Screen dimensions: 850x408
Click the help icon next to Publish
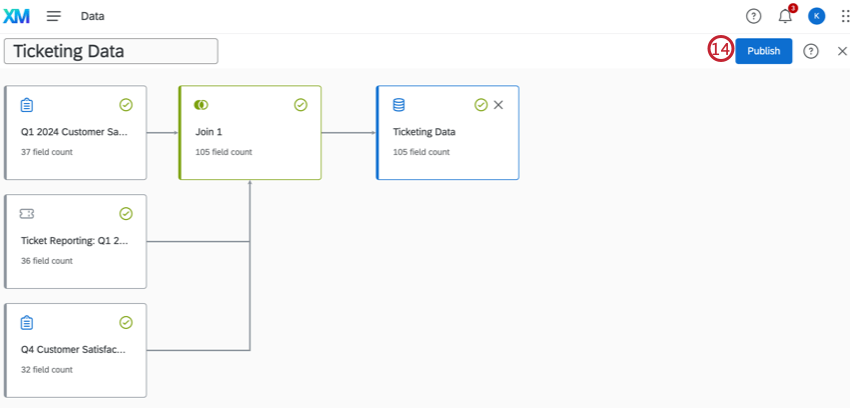(810, 51)
